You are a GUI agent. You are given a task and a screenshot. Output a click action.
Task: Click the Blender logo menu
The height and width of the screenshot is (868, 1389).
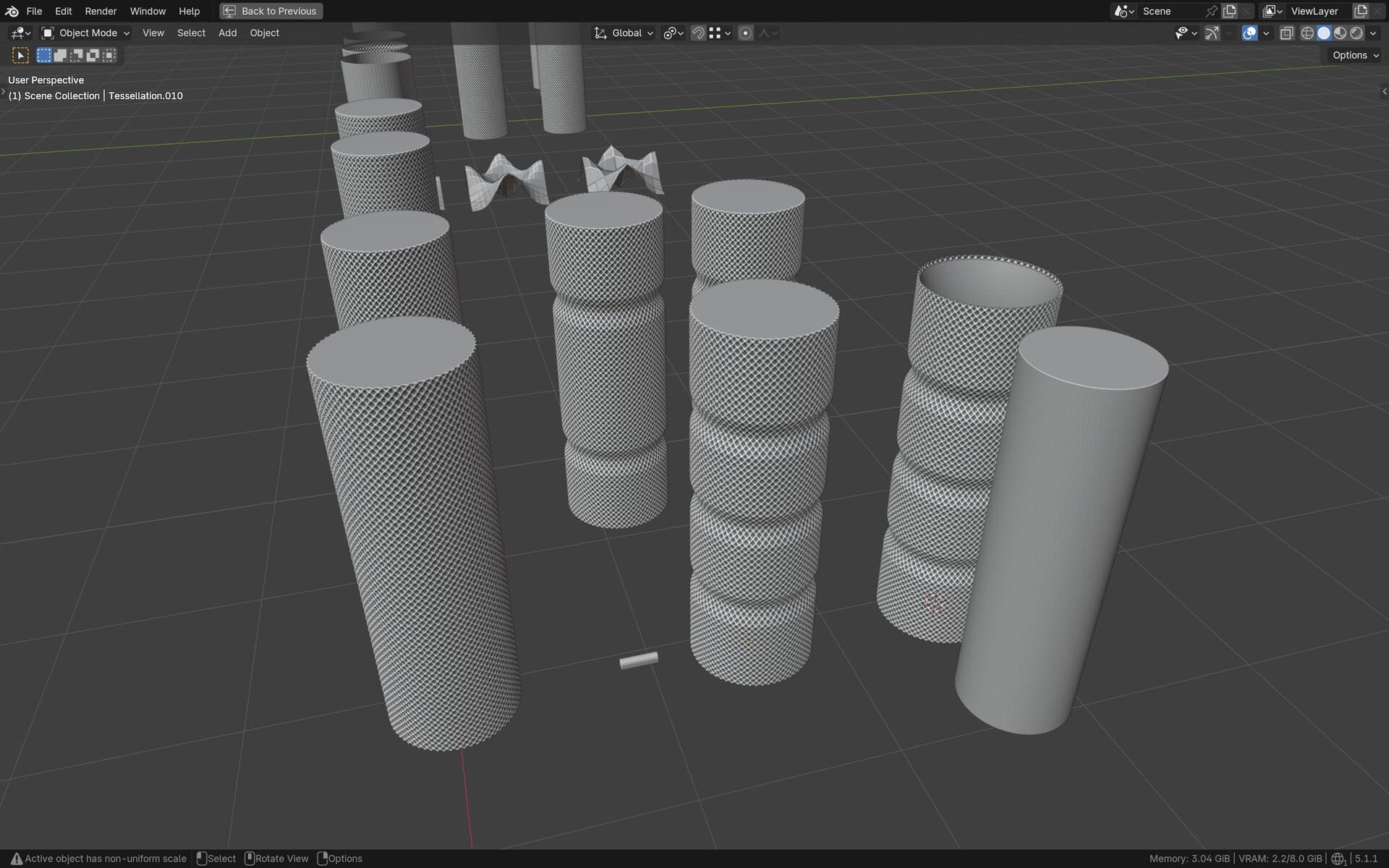12,11
